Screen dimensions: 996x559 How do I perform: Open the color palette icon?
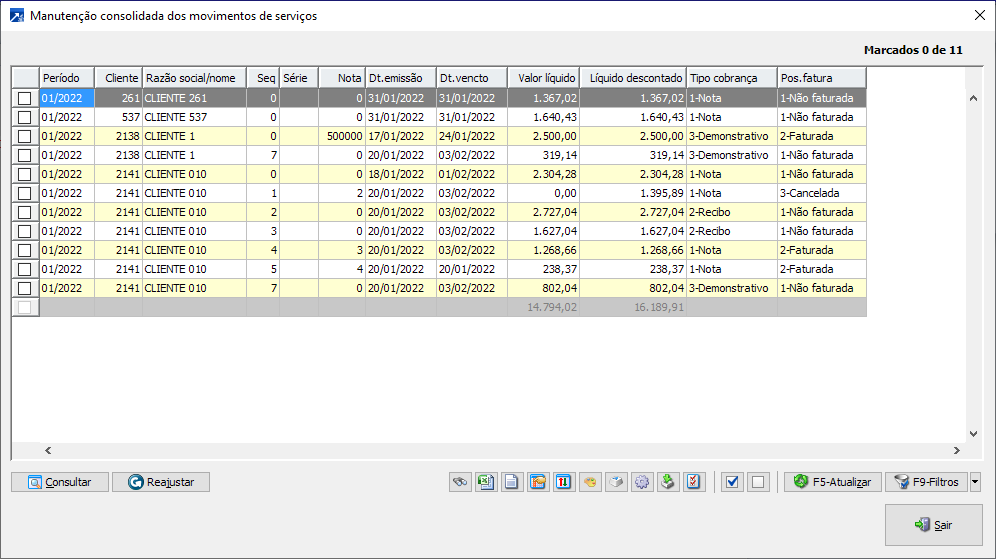[590, 482]
